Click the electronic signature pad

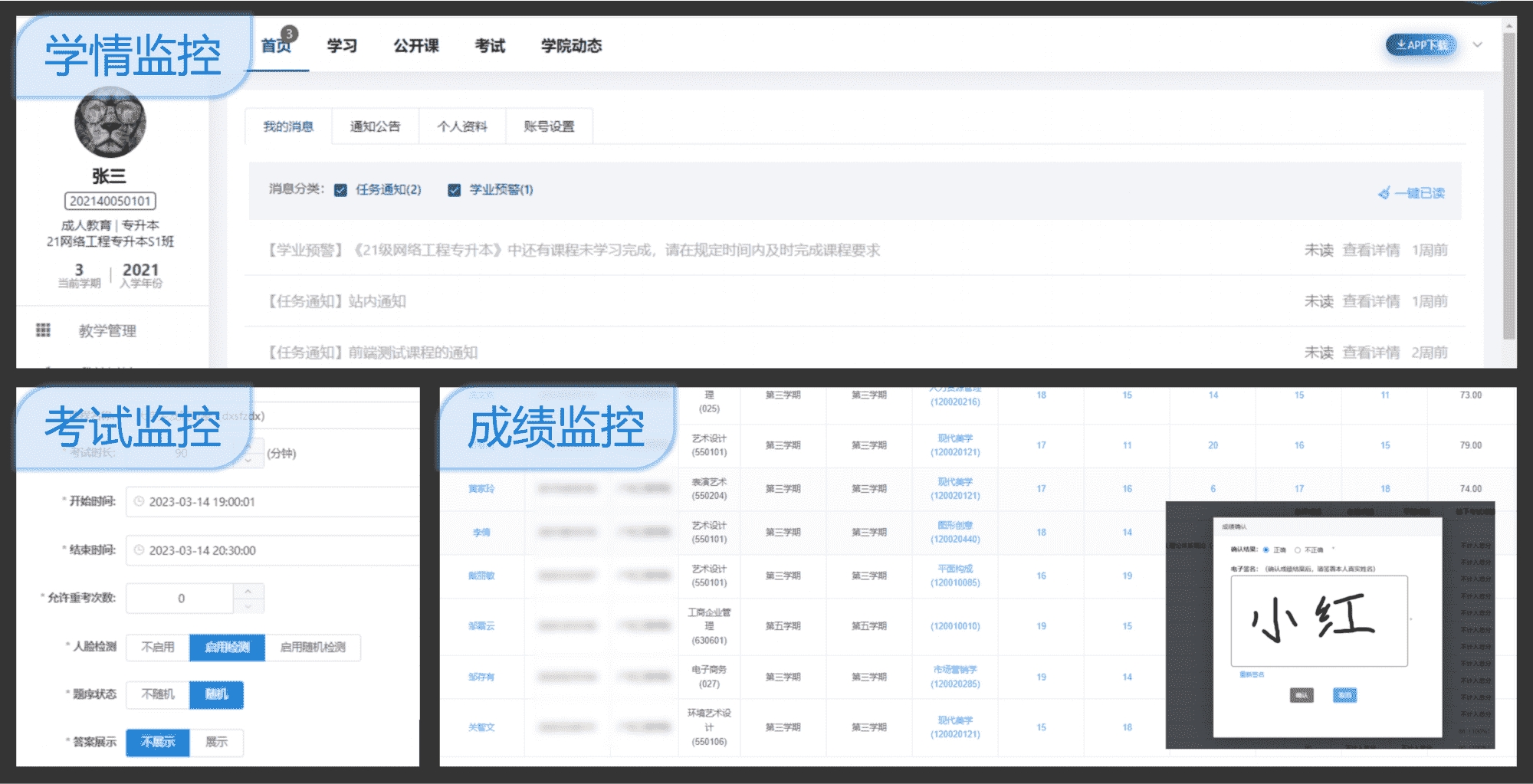pos(1319,621)
